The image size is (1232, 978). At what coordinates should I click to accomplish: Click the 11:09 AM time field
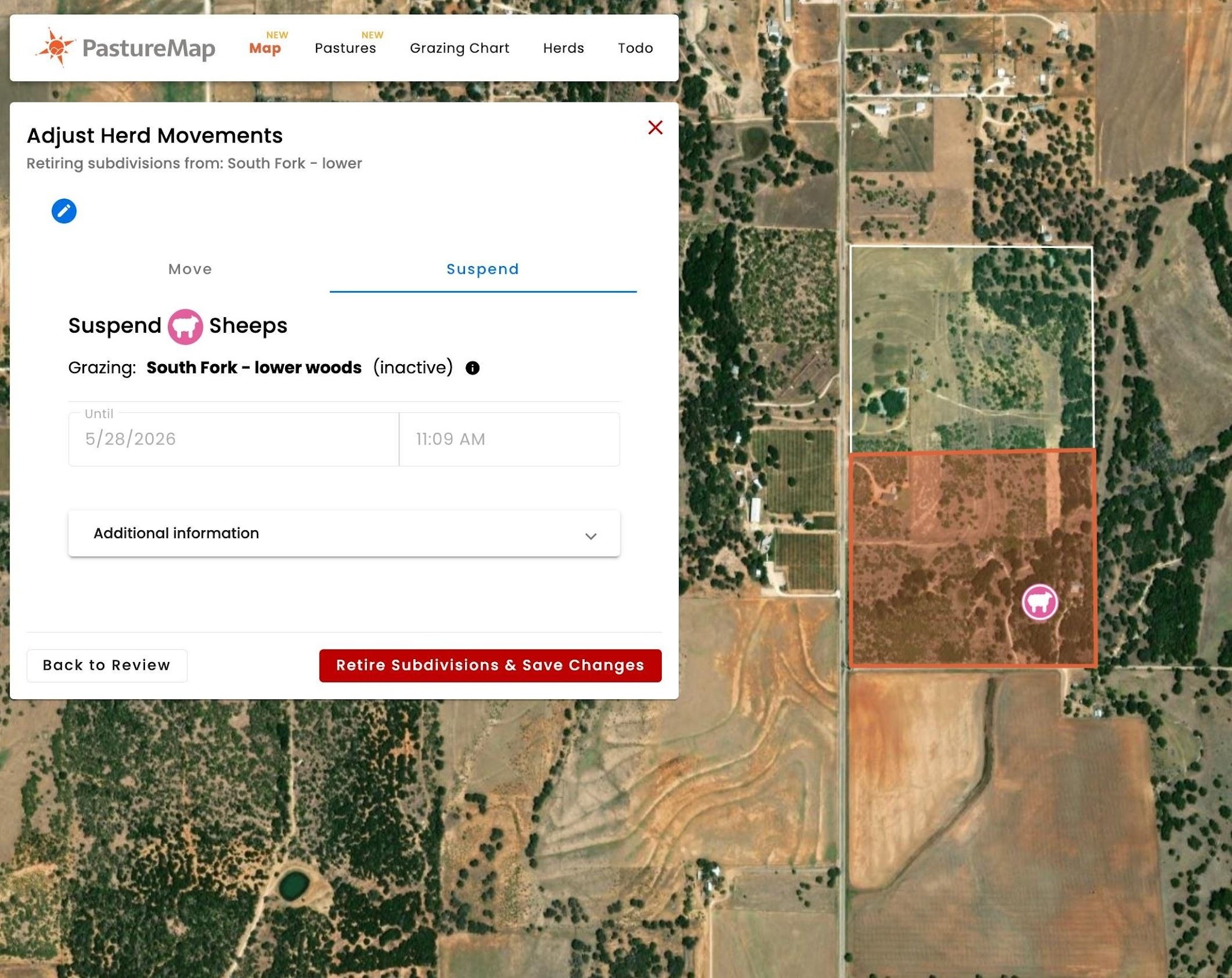click(510, 439)
